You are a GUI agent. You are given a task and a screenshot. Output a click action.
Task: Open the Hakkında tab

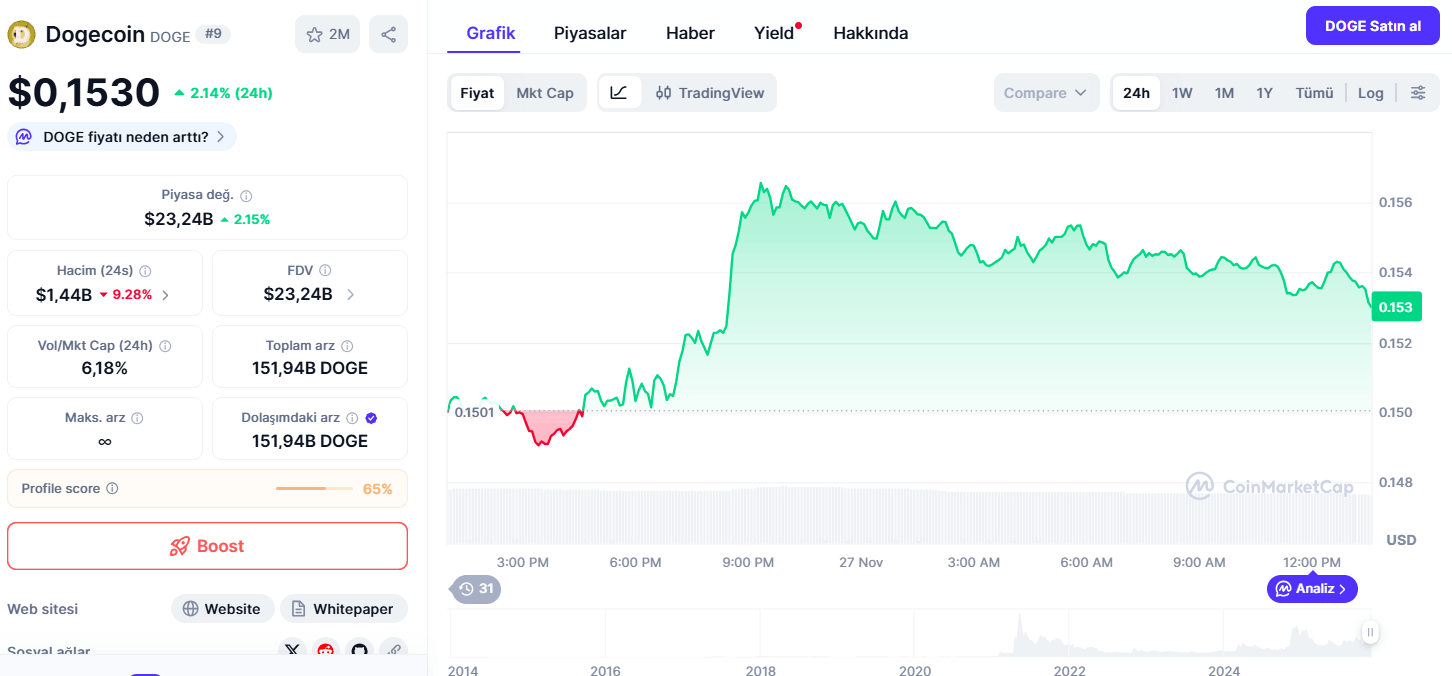[x=871, y=33]
